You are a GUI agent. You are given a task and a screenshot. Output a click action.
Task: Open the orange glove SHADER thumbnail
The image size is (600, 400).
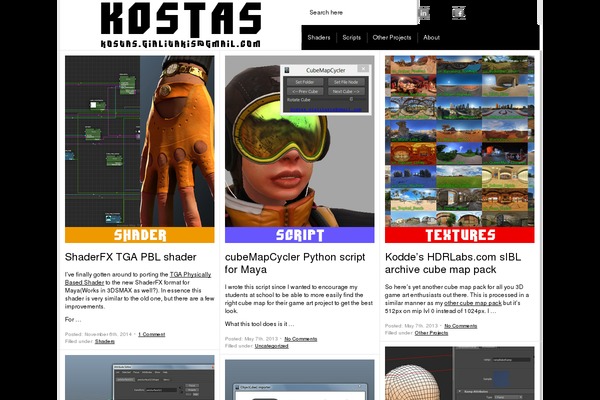[x=140, y=149]
